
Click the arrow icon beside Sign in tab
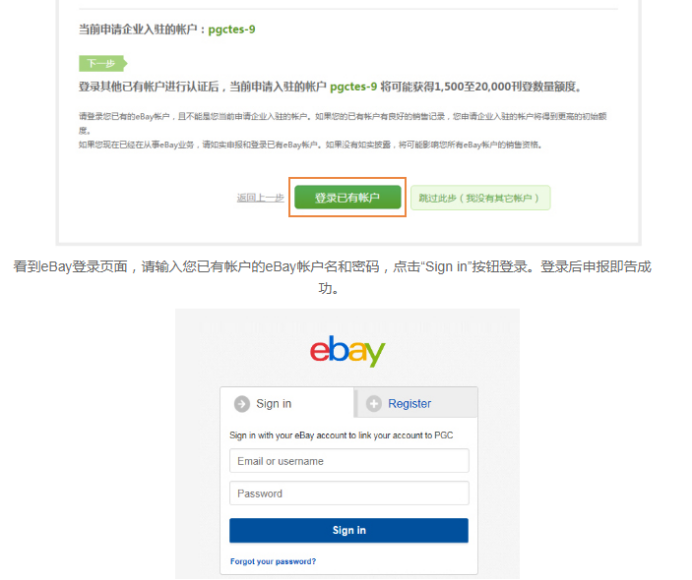(x=242, y=404)
